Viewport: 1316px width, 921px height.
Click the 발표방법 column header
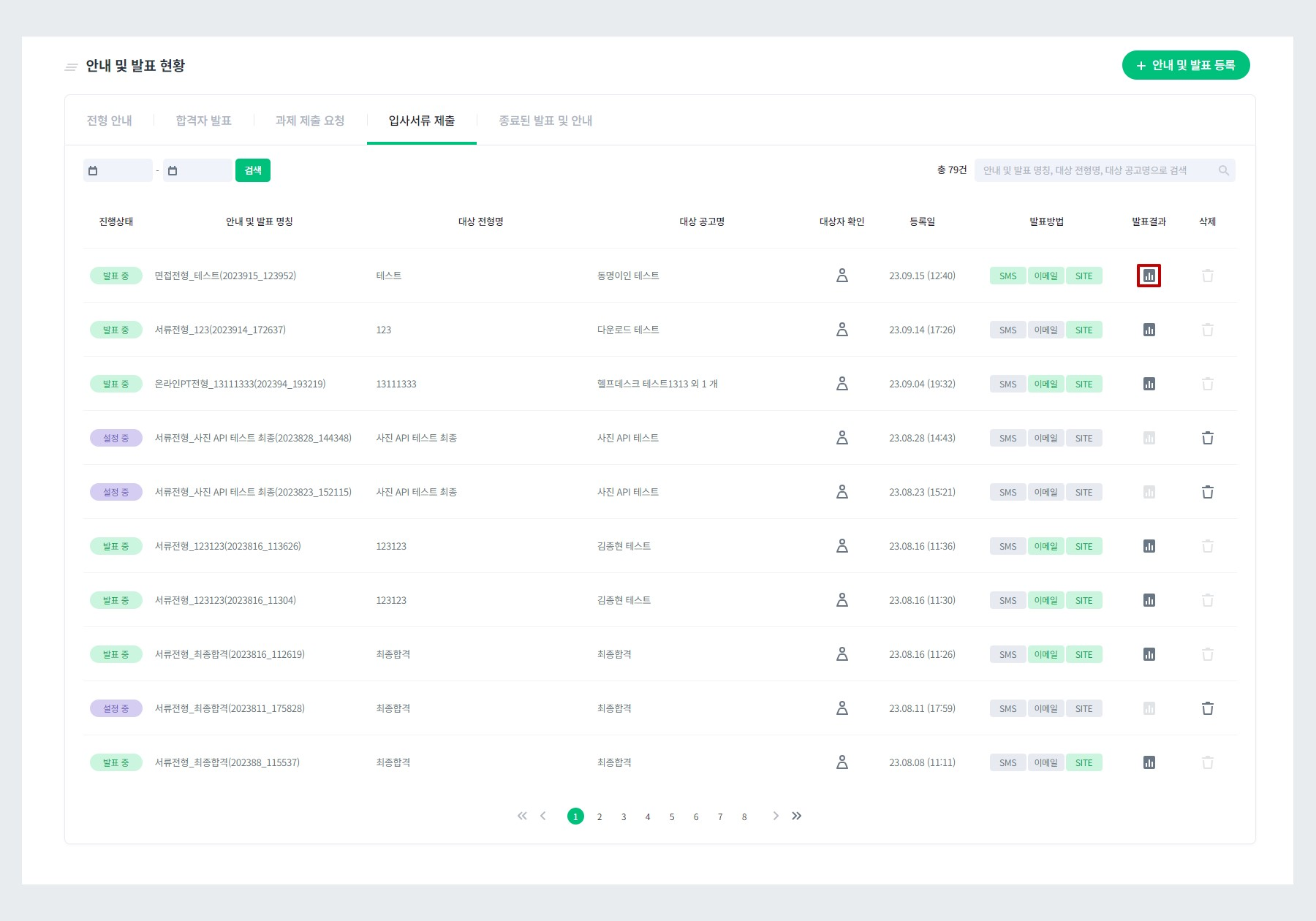[1046, 221]
